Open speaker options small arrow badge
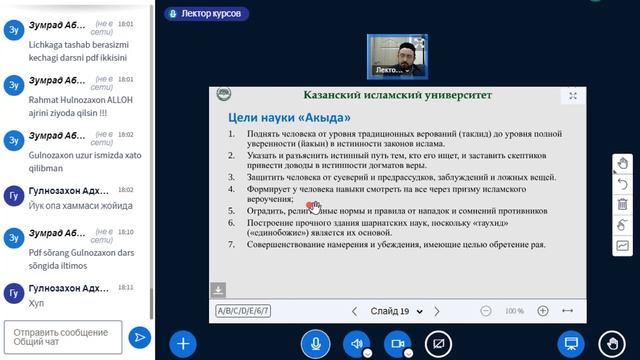 [367, 353]
